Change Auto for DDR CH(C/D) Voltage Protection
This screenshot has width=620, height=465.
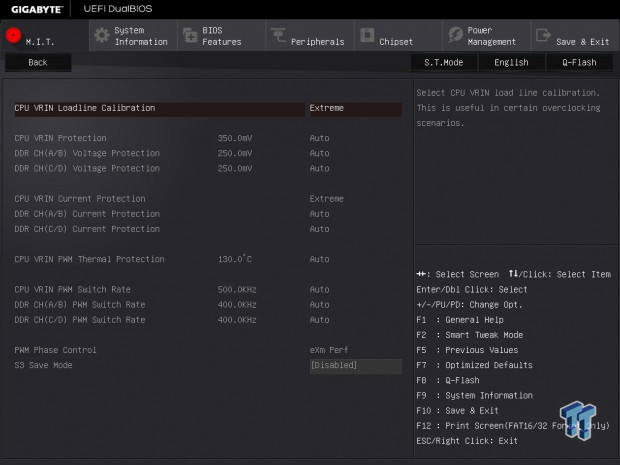click(x=319, y=168)
